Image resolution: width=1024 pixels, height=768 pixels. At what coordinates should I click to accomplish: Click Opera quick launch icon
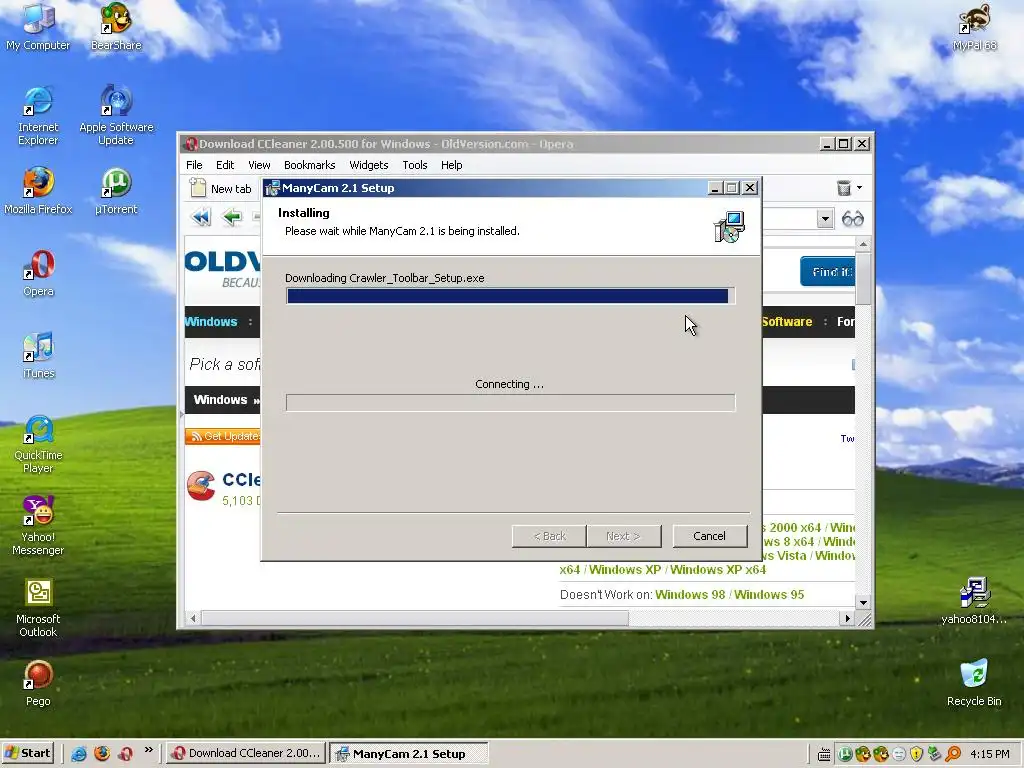coord(125,754)
